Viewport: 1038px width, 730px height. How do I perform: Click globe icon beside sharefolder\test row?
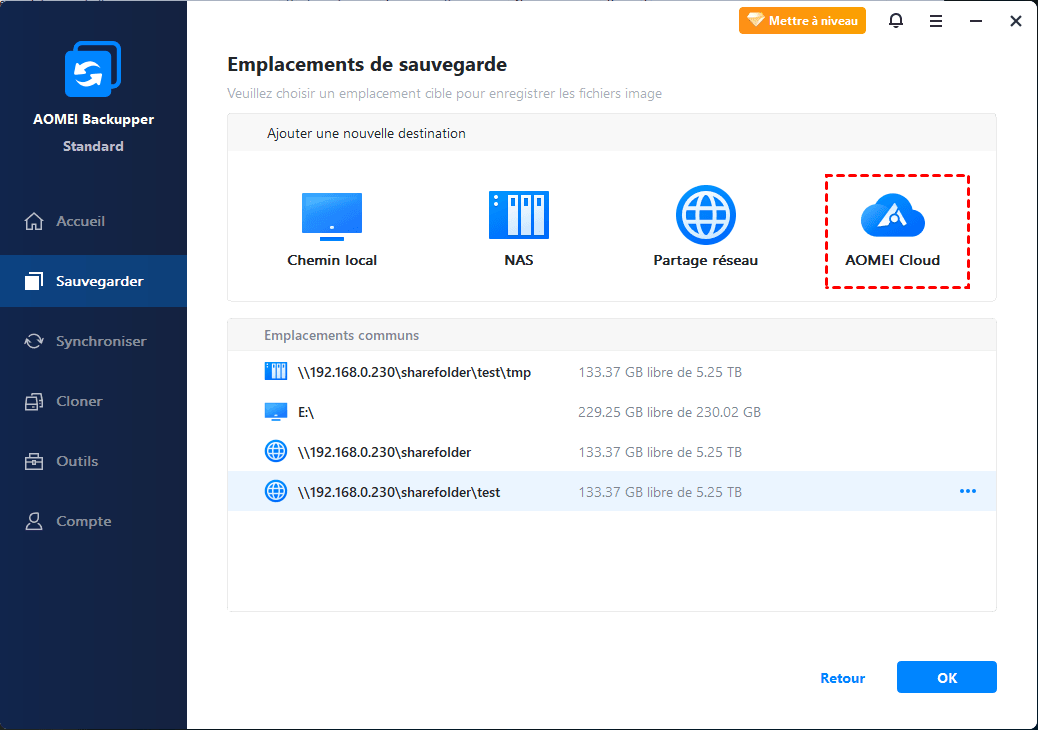tap(275, 491)
